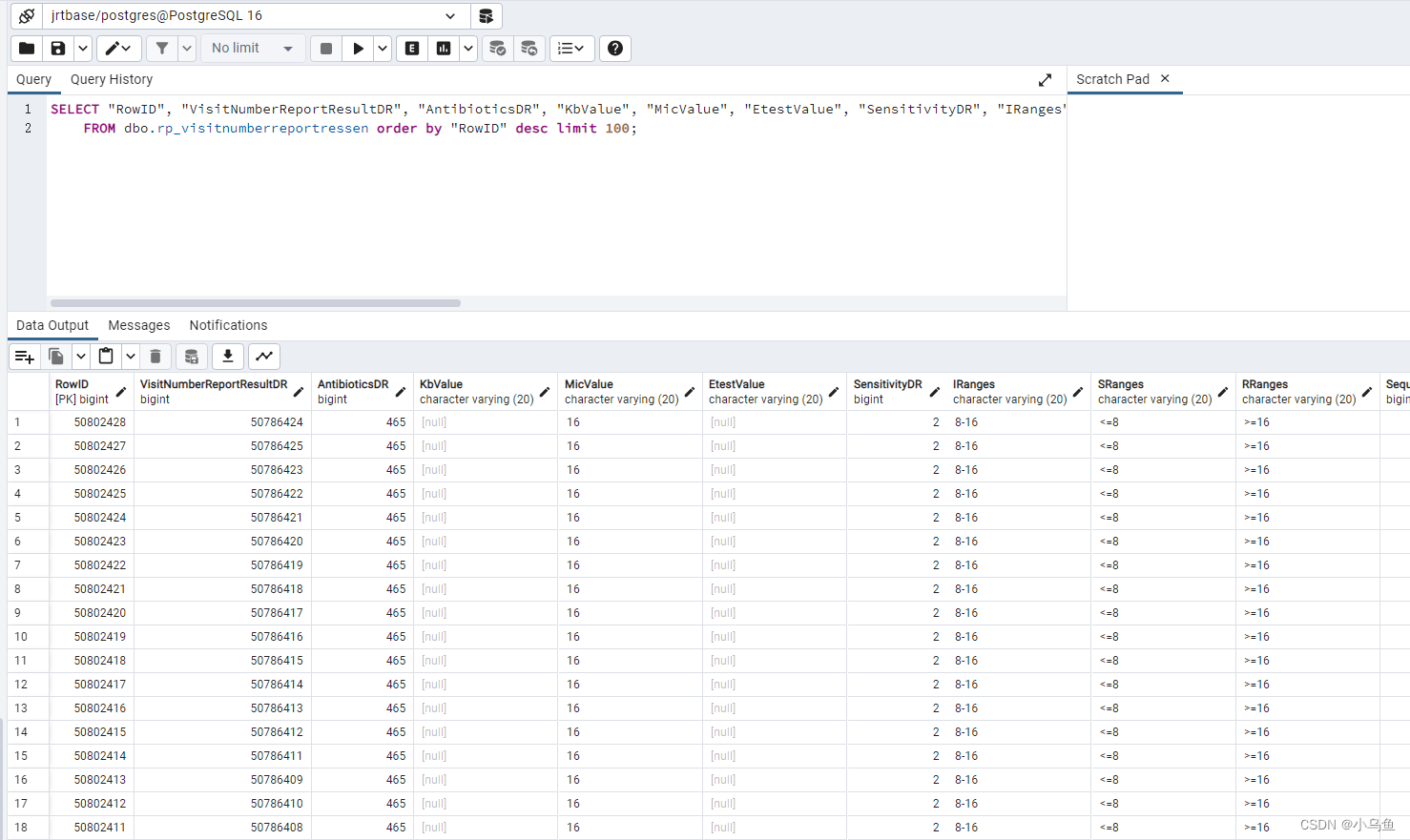Expand the filter options dropdown arrow
The image size is (1410, 840).
[x=187, y=49]
